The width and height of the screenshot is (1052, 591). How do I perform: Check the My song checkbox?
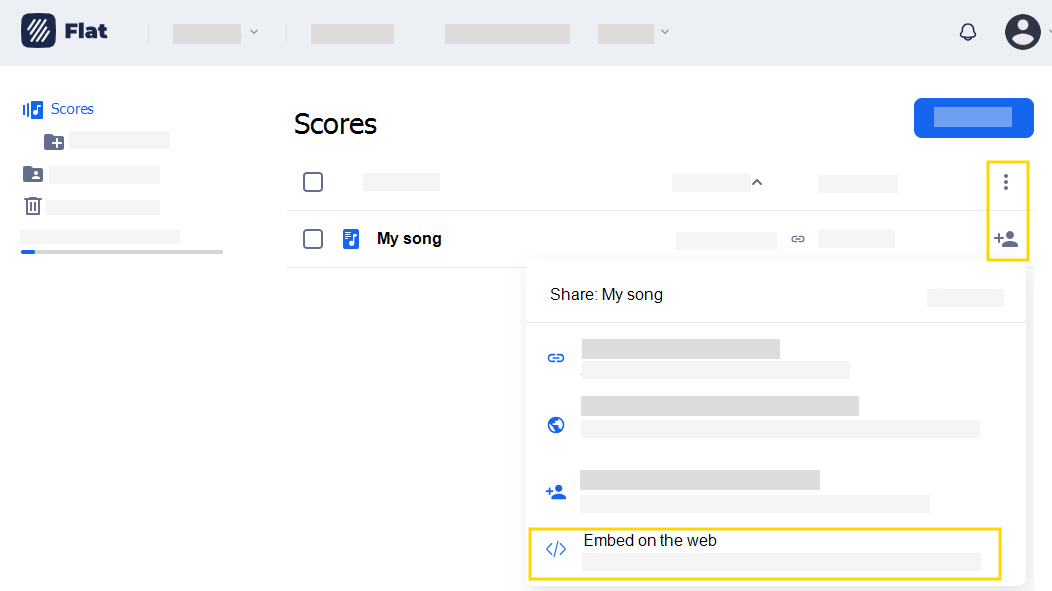click(313, 239)
